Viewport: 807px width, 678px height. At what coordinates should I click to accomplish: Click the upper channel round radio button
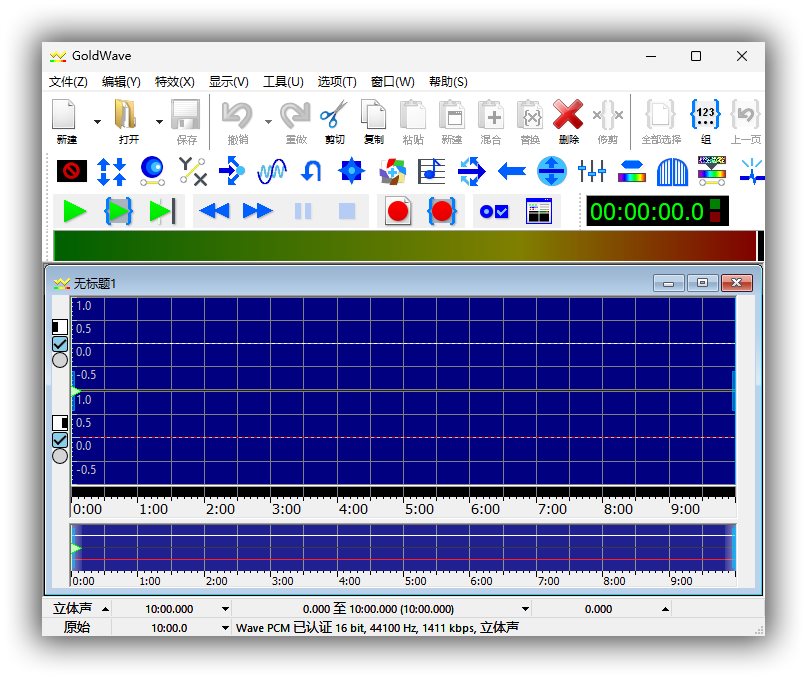pos(60,360)
